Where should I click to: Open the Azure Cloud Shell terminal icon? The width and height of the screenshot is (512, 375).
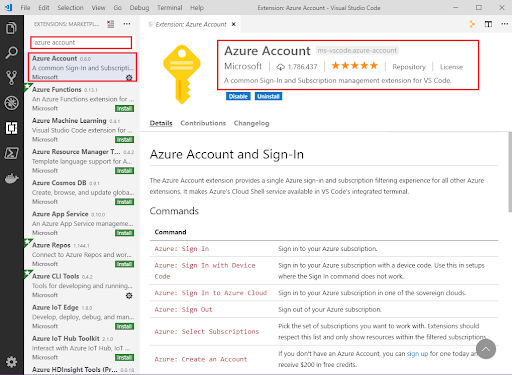(11, 153)
